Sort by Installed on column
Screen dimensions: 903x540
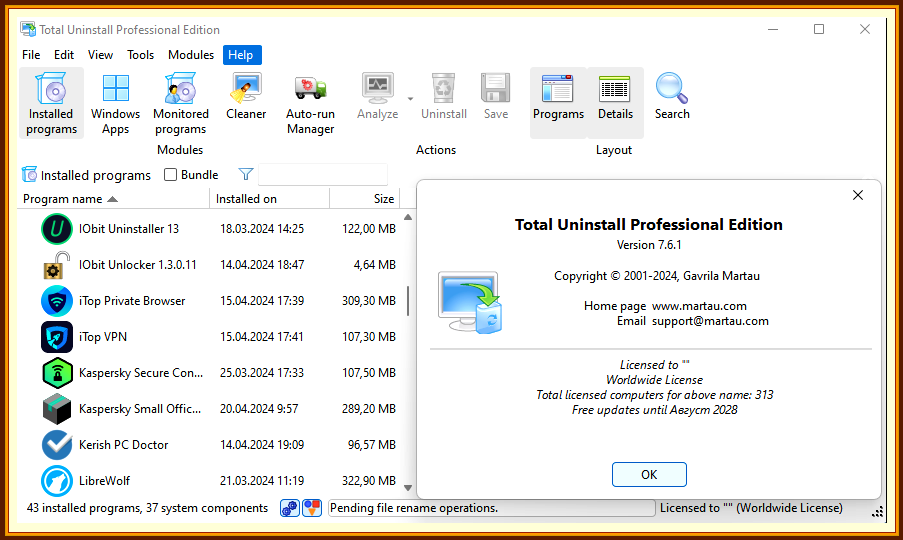(x=270, y=199)
